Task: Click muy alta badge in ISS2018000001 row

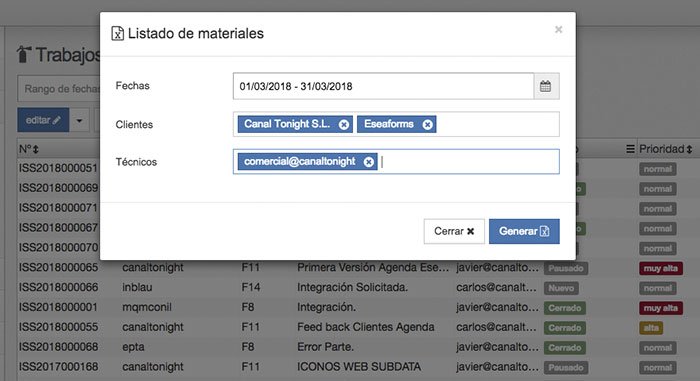Action: pyautogui.click(x=661, y=308)
